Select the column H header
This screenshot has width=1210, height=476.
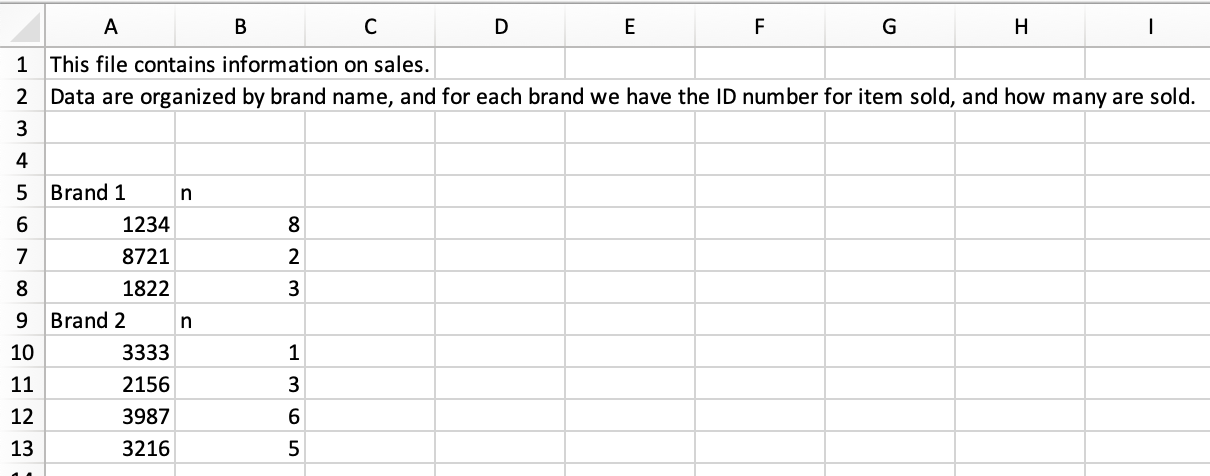(x=1019, y=29)
